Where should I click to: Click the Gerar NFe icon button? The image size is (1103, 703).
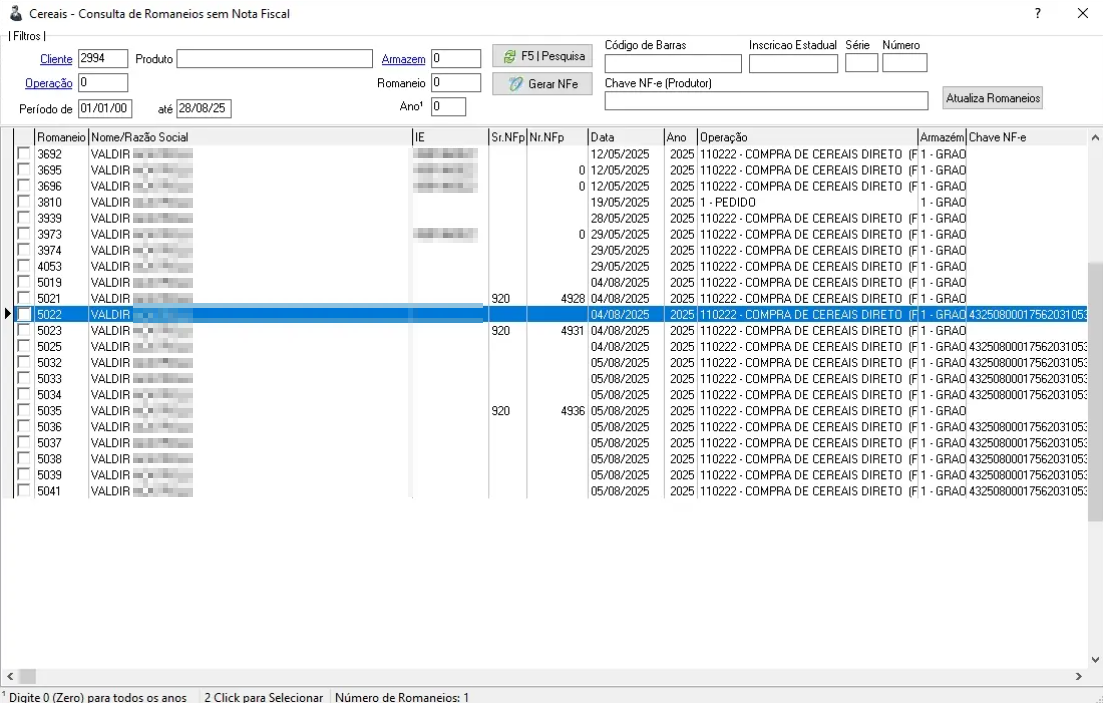point(542,84)
